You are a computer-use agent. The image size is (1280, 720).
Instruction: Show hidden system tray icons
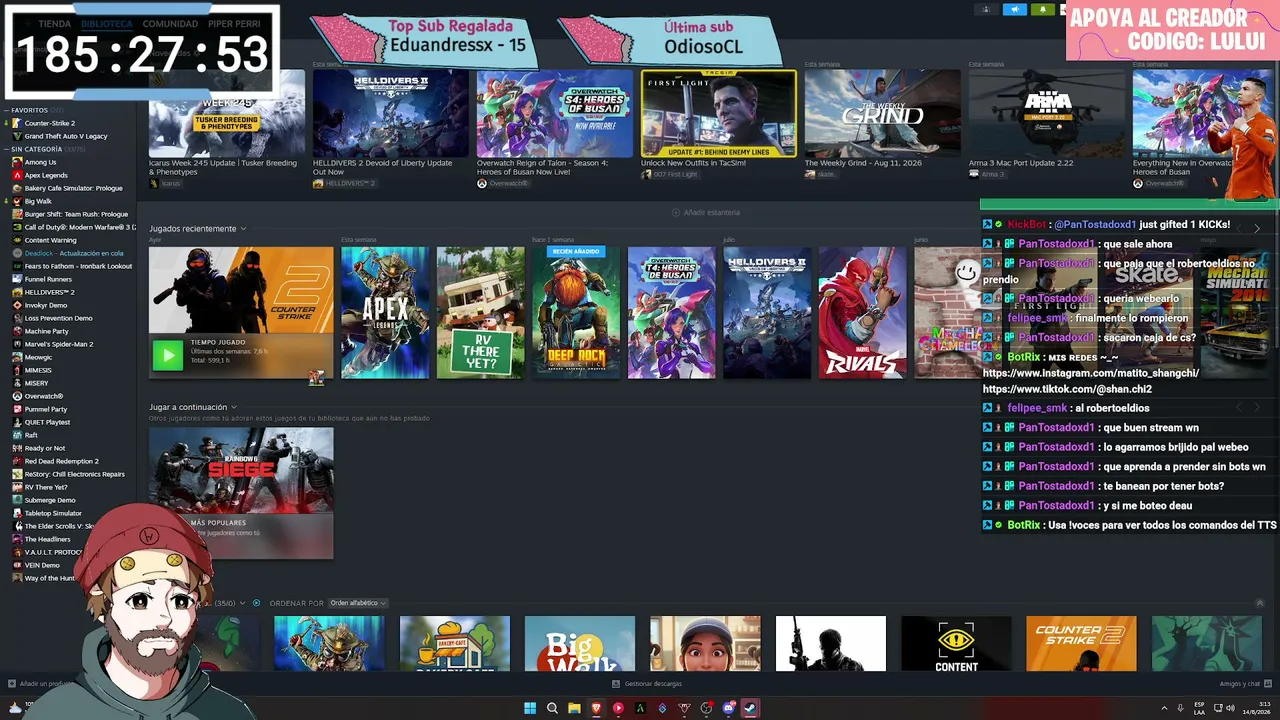pyautogui.click(x=1164, y=708)
